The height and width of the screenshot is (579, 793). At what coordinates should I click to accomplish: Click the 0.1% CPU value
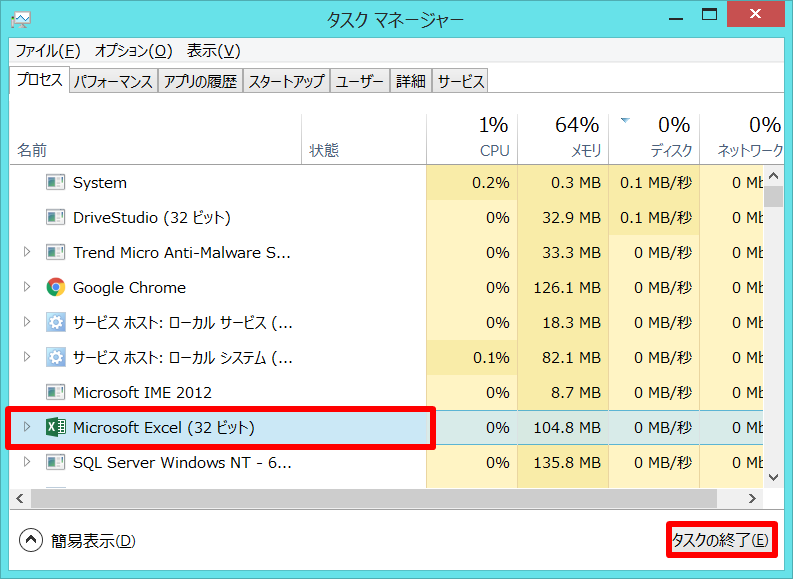pos(491,358)
